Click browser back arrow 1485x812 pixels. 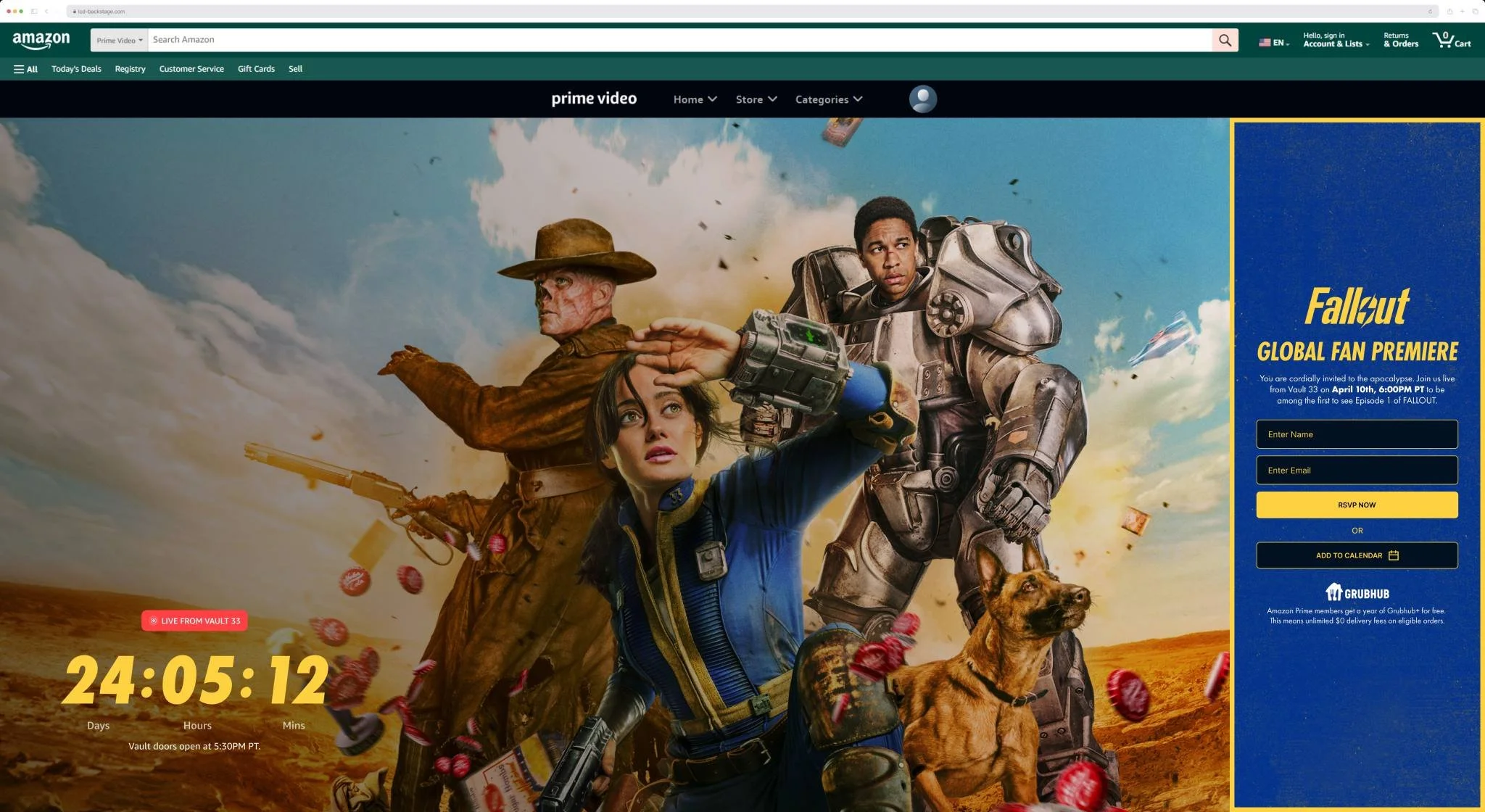pyautogui.click(x=46, y=11)
